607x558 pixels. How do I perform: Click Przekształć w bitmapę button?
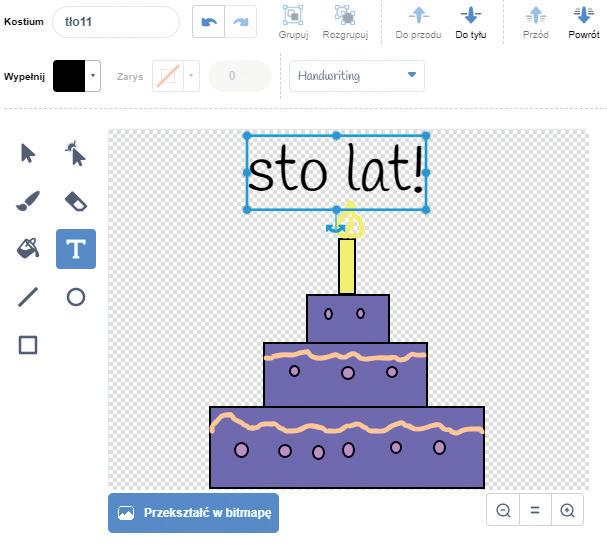[x=193, y=513]
